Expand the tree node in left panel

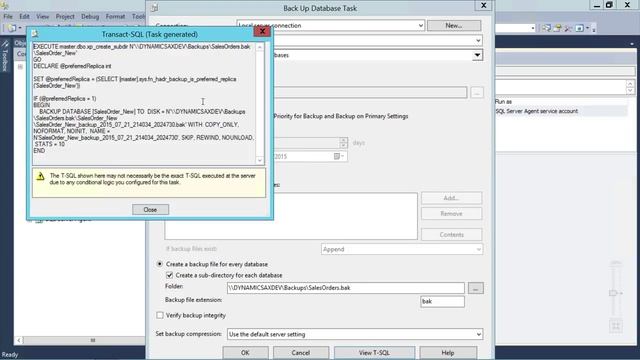pyautogui.click(x=20, y=67)
